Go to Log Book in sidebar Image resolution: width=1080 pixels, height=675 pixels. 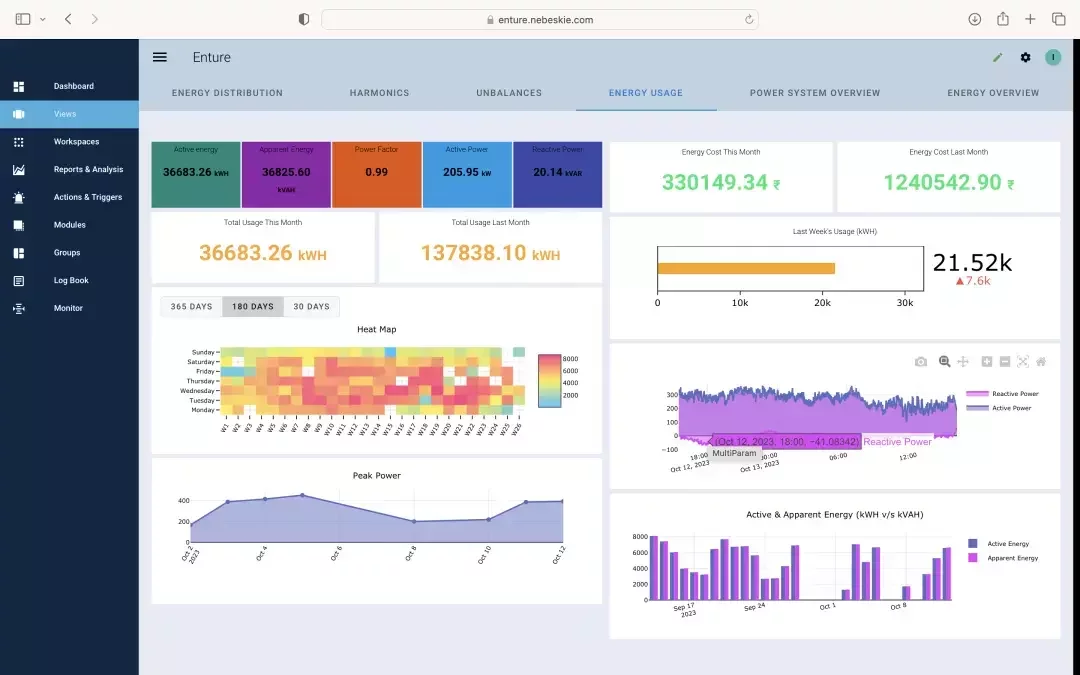tap(71, 281)
